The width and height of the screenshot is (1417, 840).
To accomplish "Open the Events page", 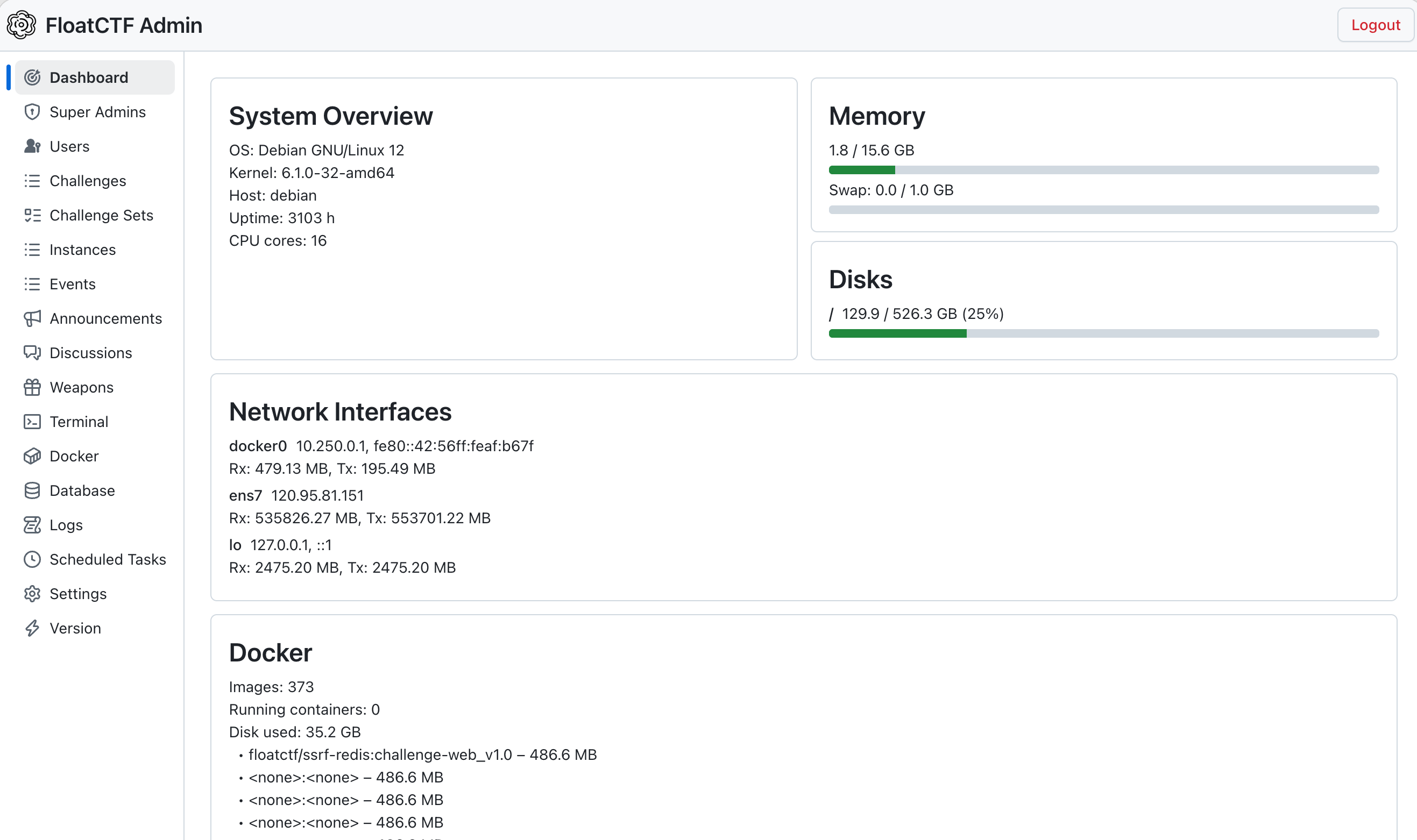I will (x=95, y=284).
